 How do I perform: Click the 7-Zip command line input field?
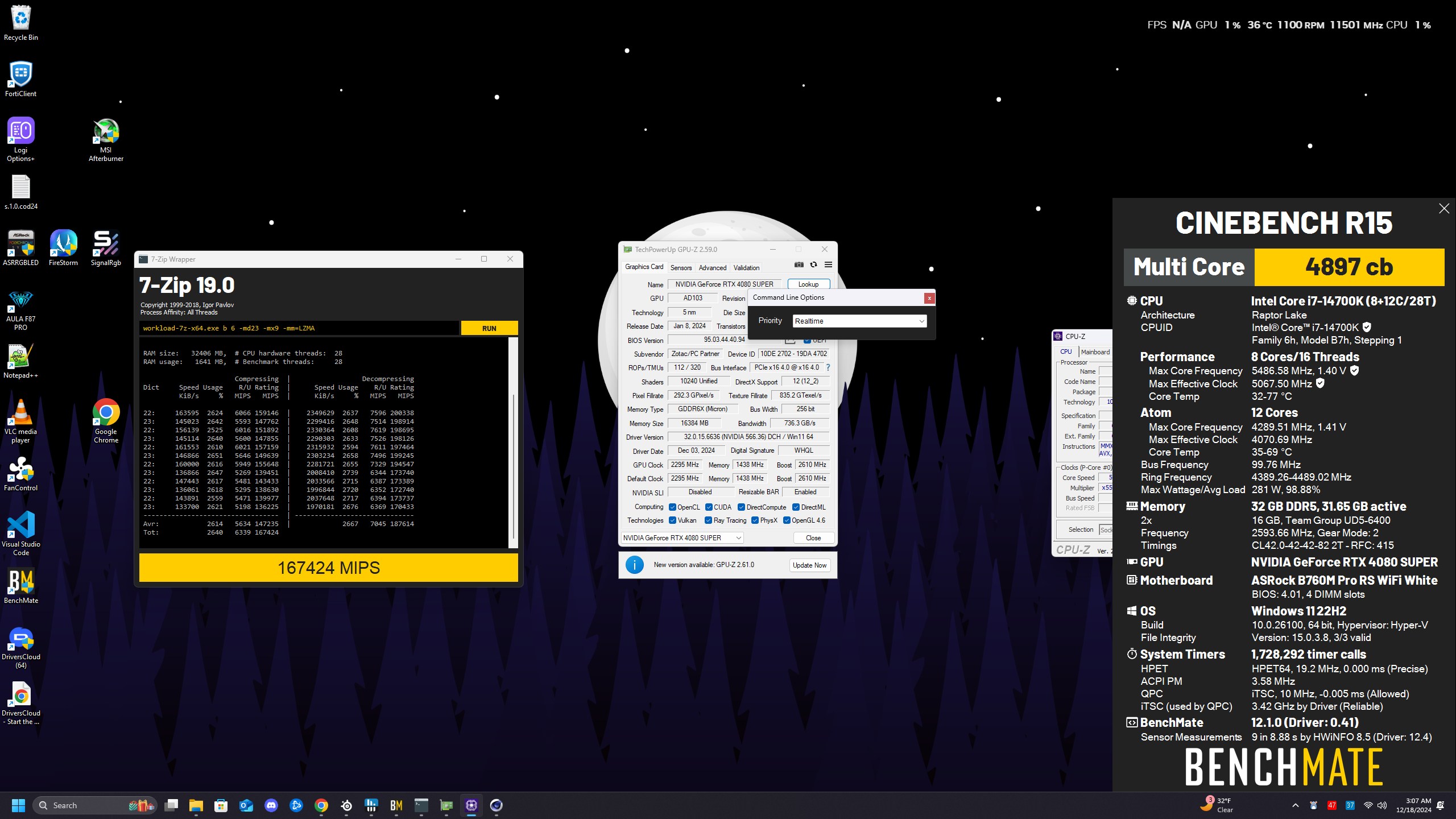299,328
